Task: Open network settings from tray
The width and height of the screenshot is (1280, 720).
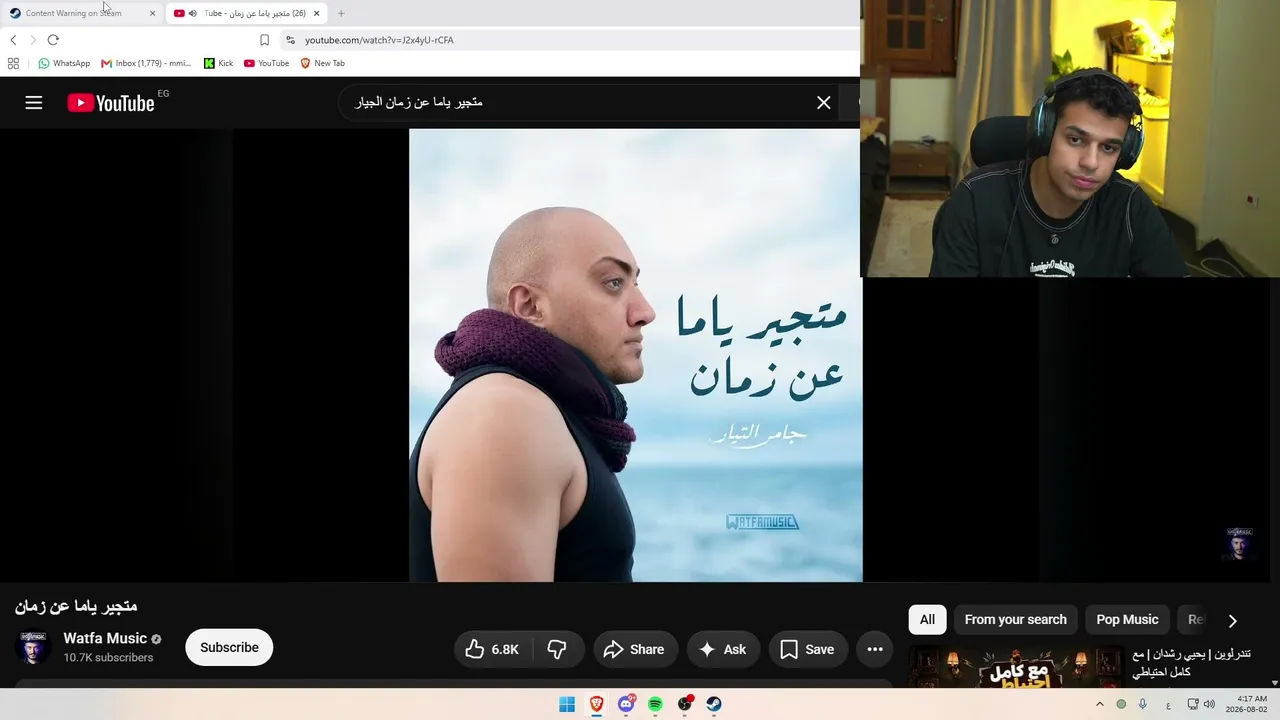Action: tap(1193, 704)
